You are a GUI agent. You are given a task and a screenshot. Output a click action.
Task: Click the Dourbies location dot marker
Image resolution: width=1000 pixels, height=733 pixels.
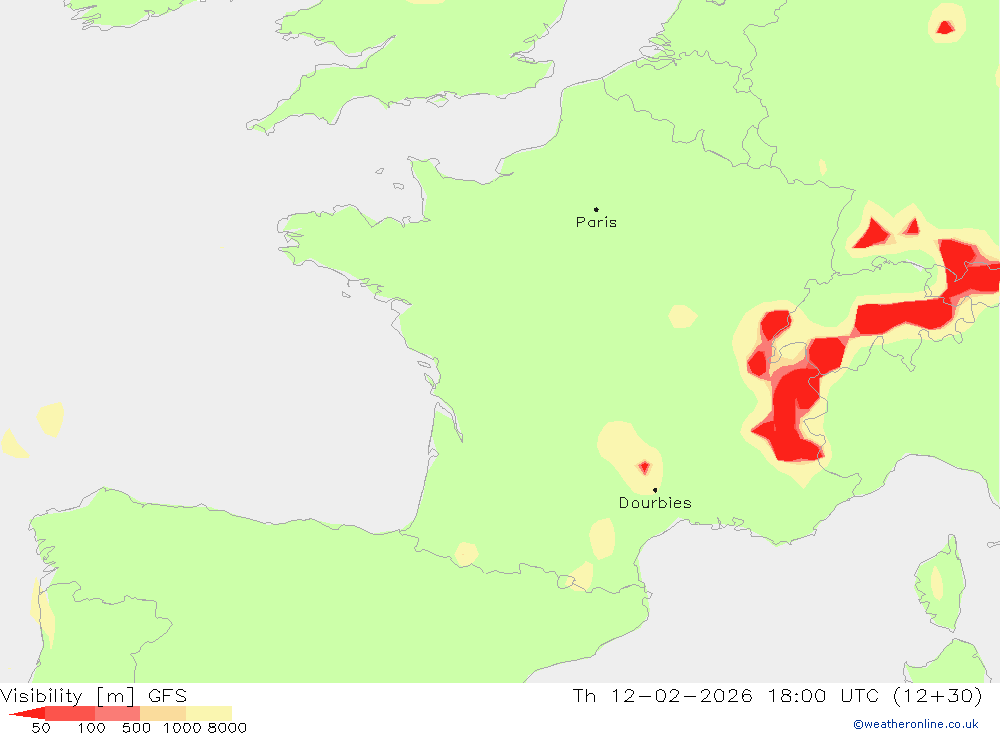[655, 490]
